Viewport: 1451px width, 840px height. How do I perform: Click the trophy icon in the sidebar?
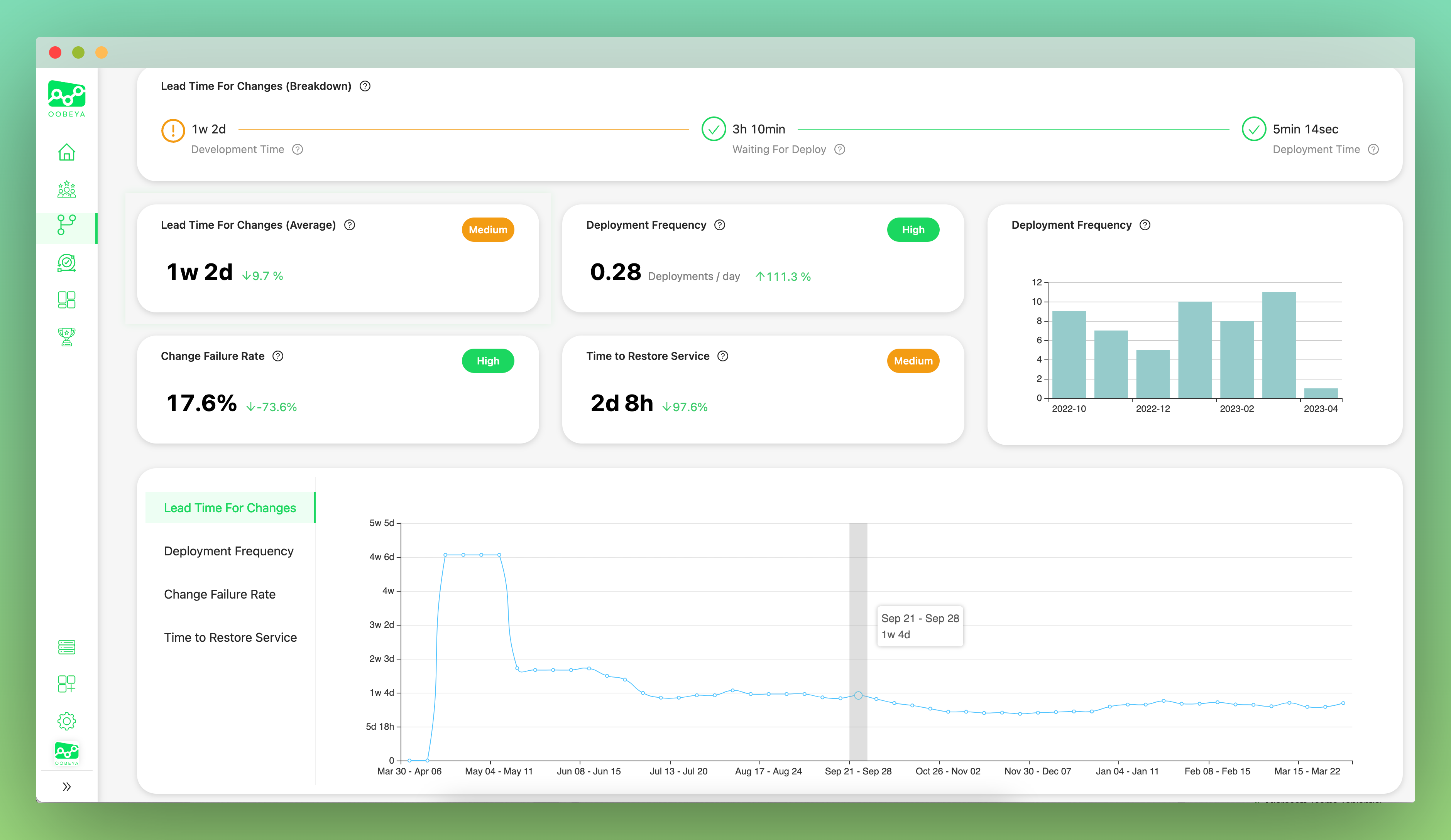pos(66,337)
